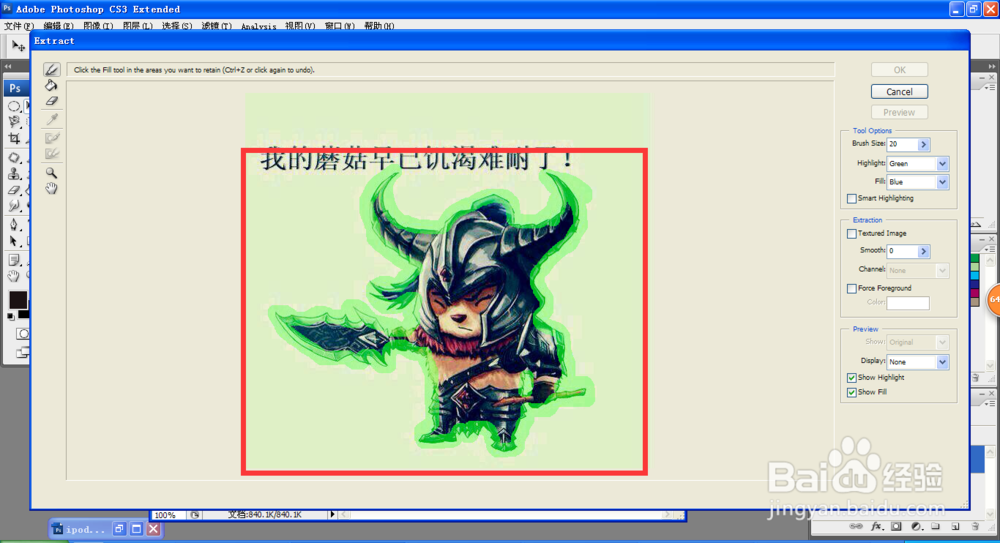This screenshot has height=543, width=1000.
Task: Create a new group folder icon
Action: coord(936,526)
